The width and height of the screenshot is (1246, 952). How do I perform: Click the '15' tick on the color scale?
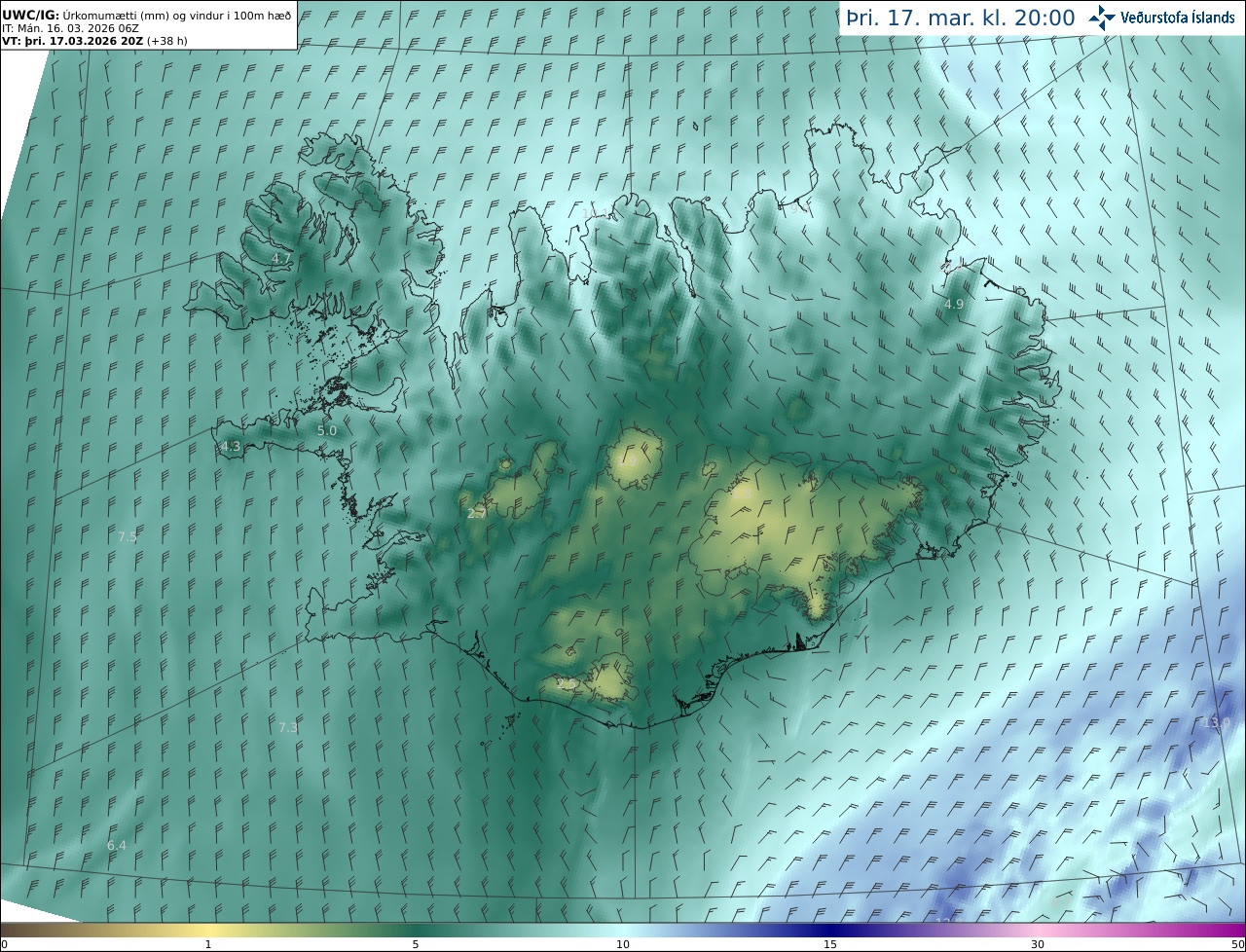(830, 944)
